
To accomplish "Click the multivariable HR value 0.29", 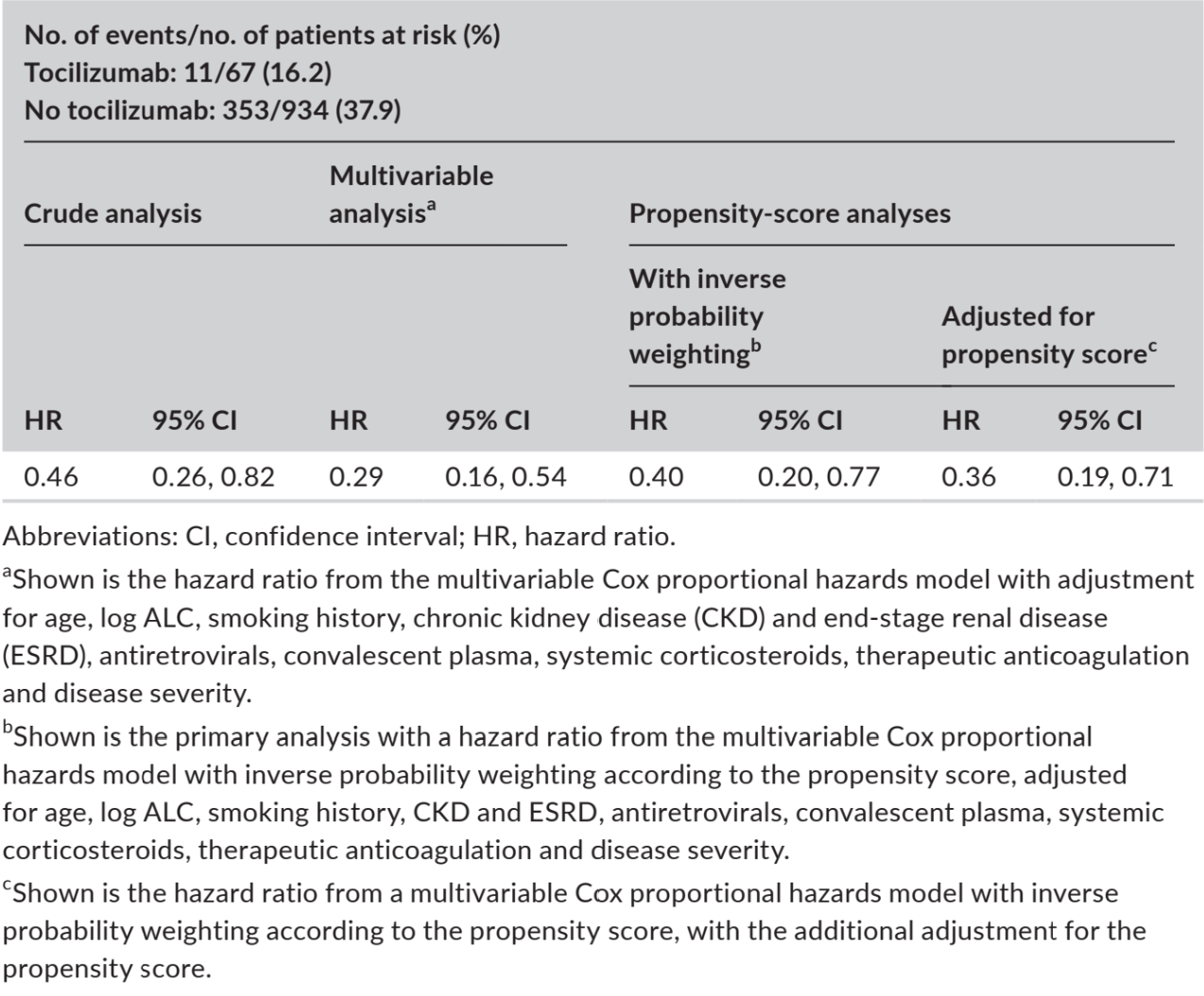I will [356, 477].
